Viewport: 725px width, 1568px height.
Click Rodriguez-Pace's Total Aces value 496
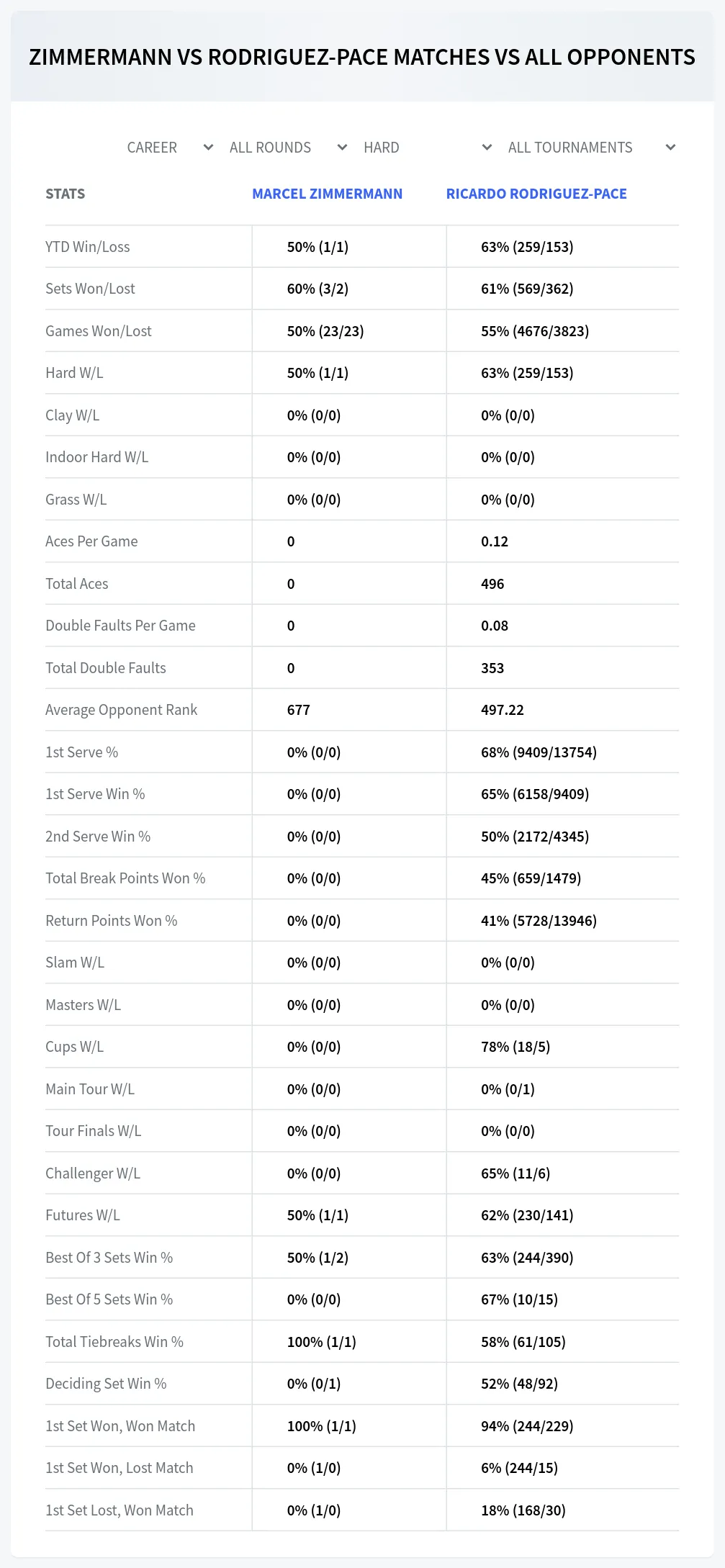[492, 584]
